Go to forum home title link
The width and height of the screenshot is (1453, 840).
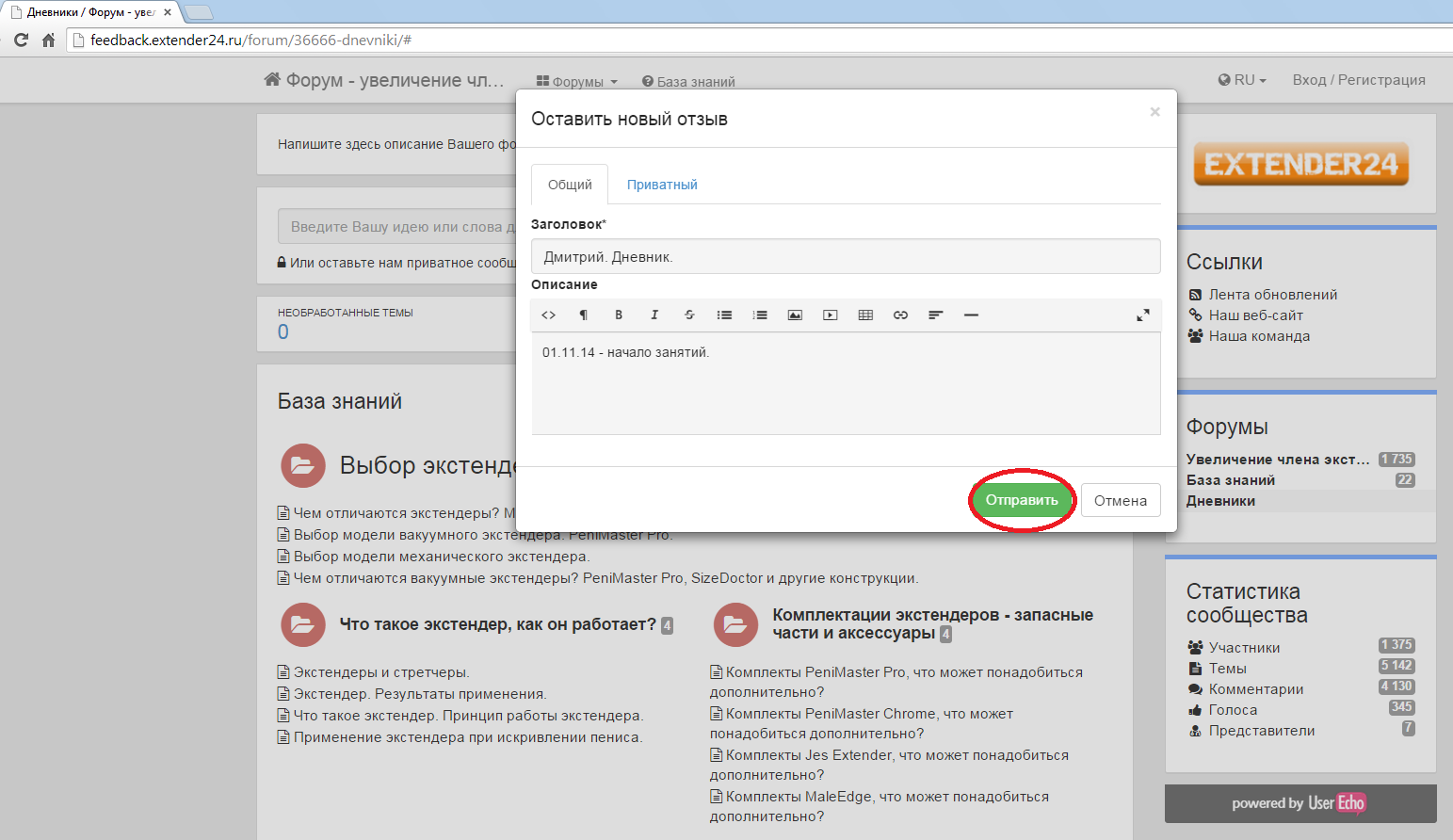click(384, 80)
